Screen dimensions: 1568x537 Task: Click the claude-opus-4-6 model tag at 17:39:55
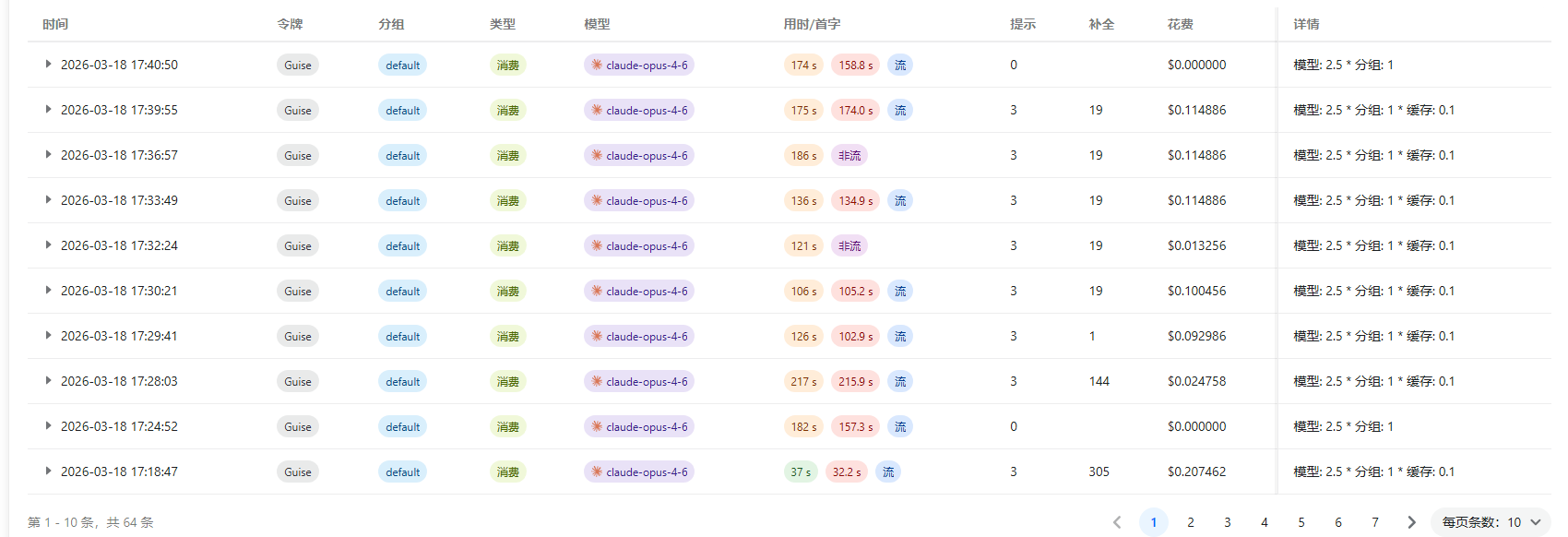coord(639,110)
